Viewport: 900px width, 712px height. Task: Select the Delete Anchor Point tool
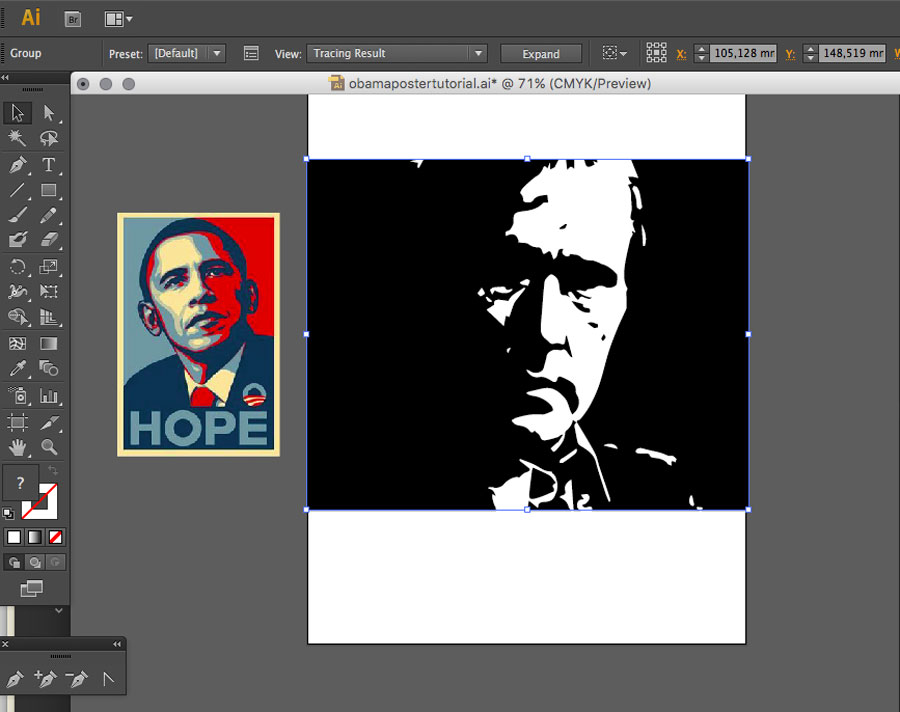pos(76,679)
